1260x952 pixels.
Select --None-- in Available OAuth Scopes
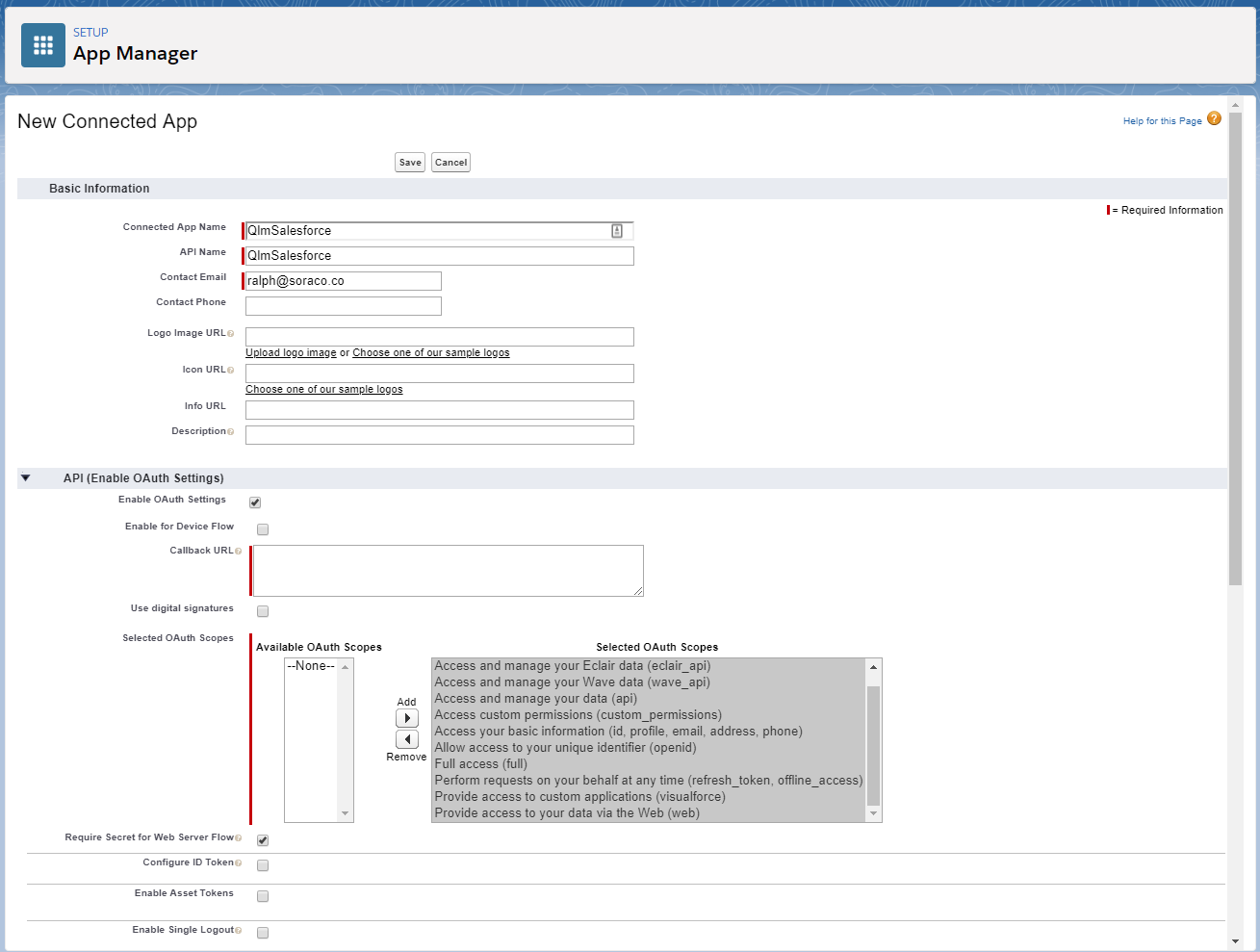tap(311, 666)
